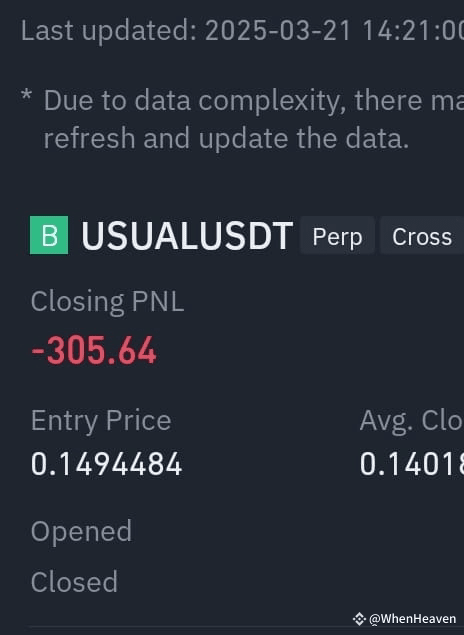Click the green B buy-side icon
Viewport: 464px width, 635px height.
click(49, 235)
